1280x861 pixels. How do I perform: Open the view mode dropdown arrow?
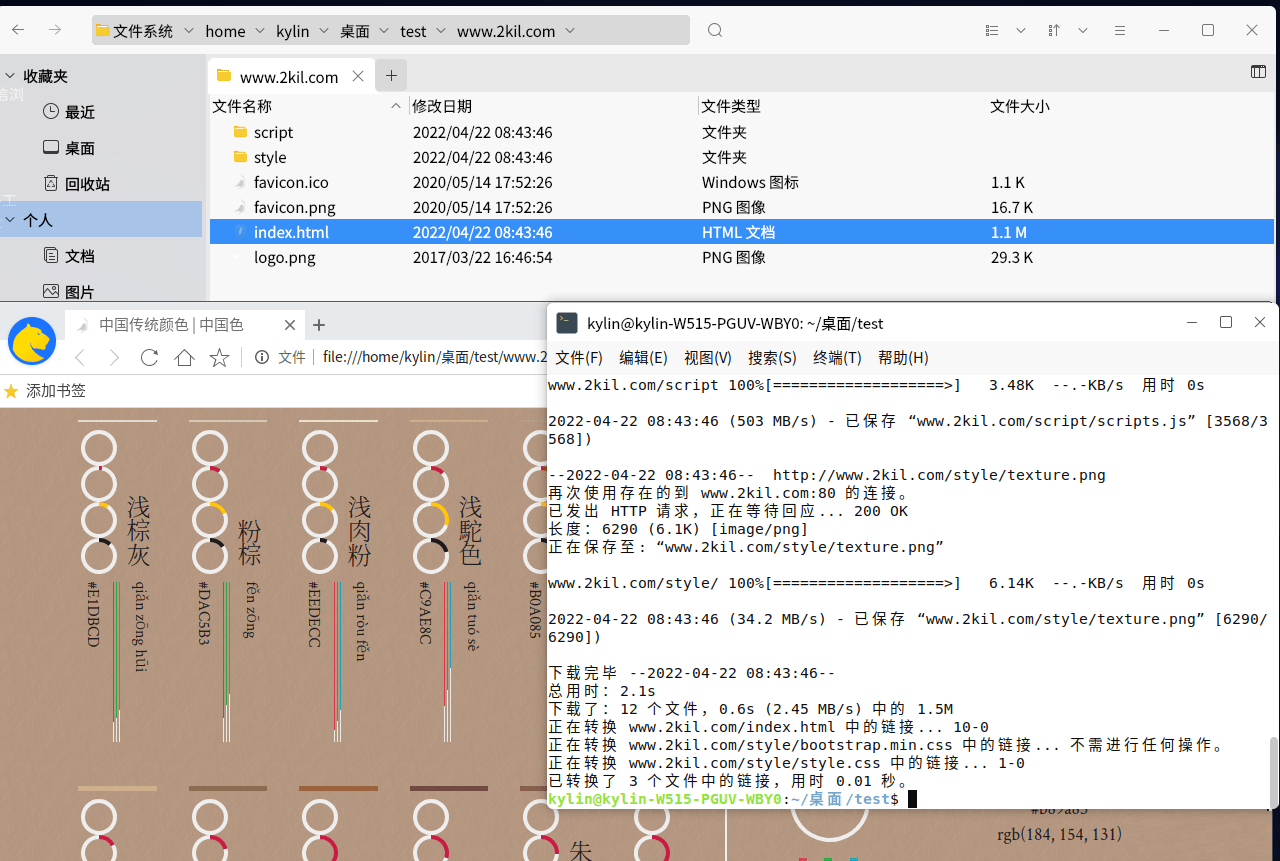tap(1021, 31)
